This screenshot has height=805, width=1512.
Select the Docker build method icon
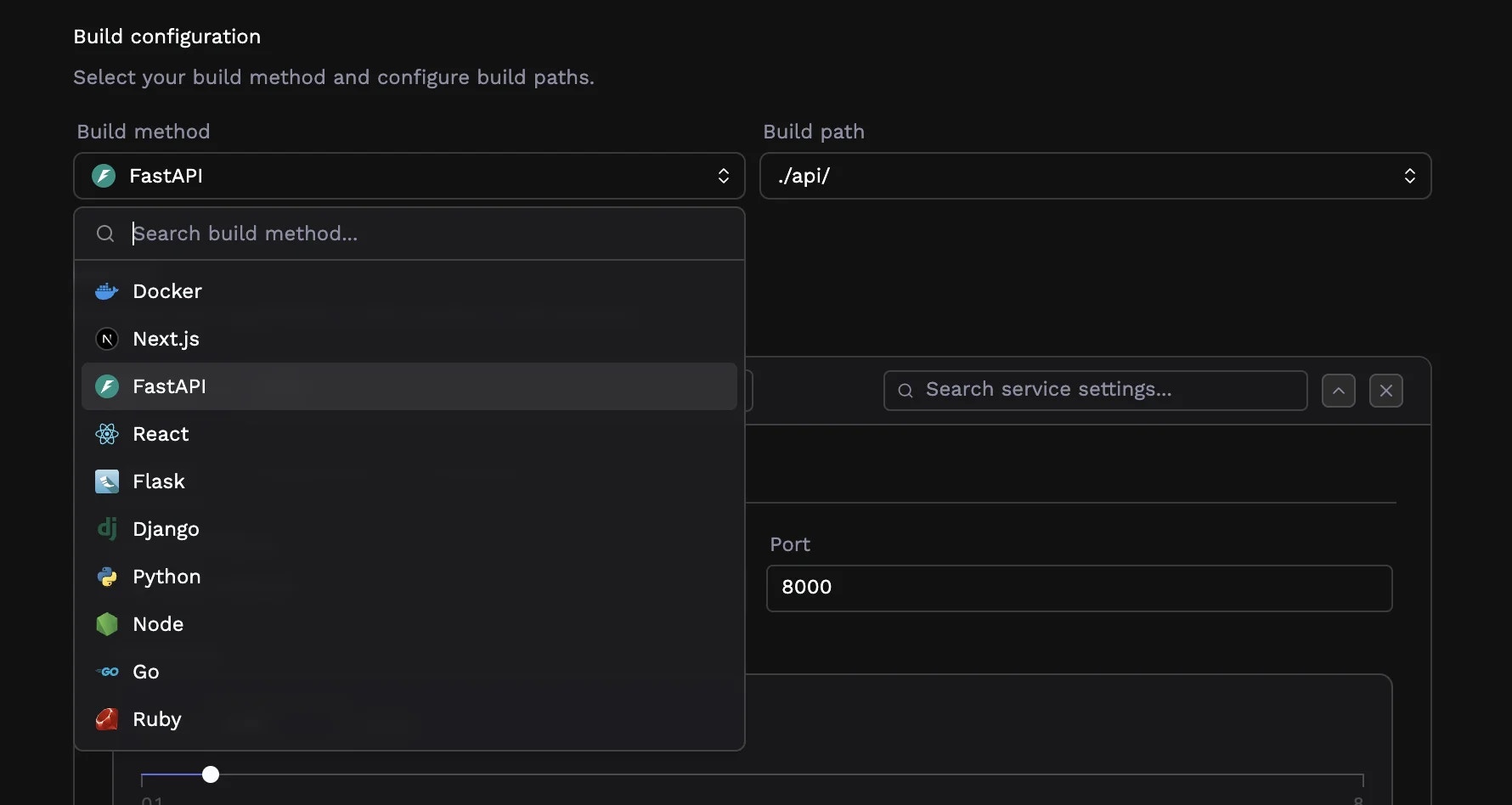[106, 290]
